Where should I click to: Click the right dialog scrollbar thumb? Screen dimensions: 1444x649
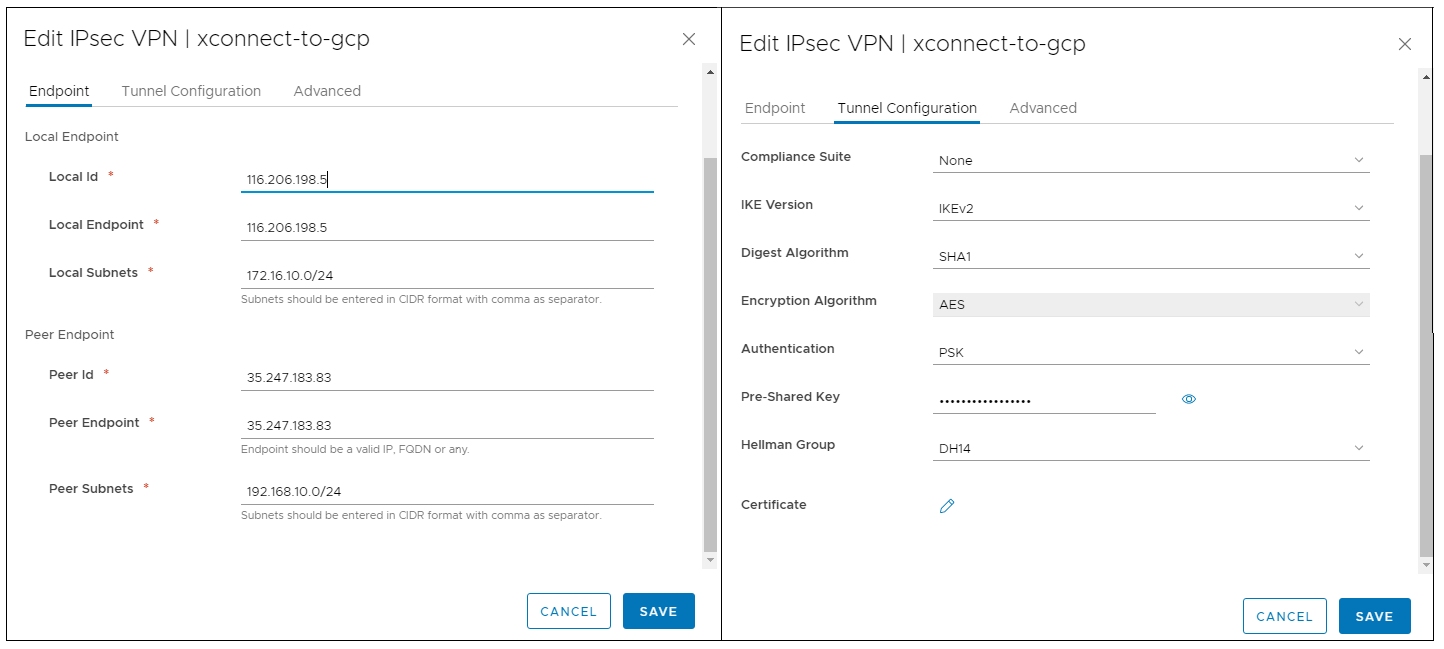(1426, 354)
